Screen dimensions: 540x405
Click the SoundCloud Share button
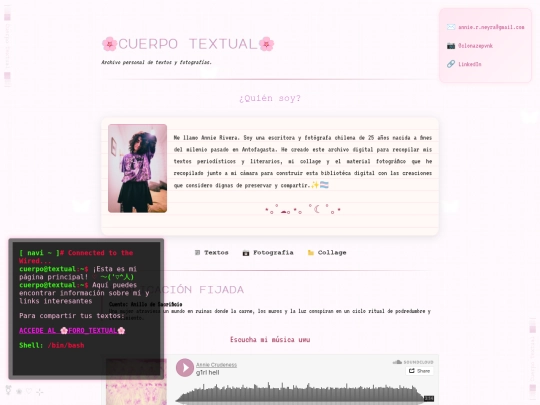[x=419, y=371]
